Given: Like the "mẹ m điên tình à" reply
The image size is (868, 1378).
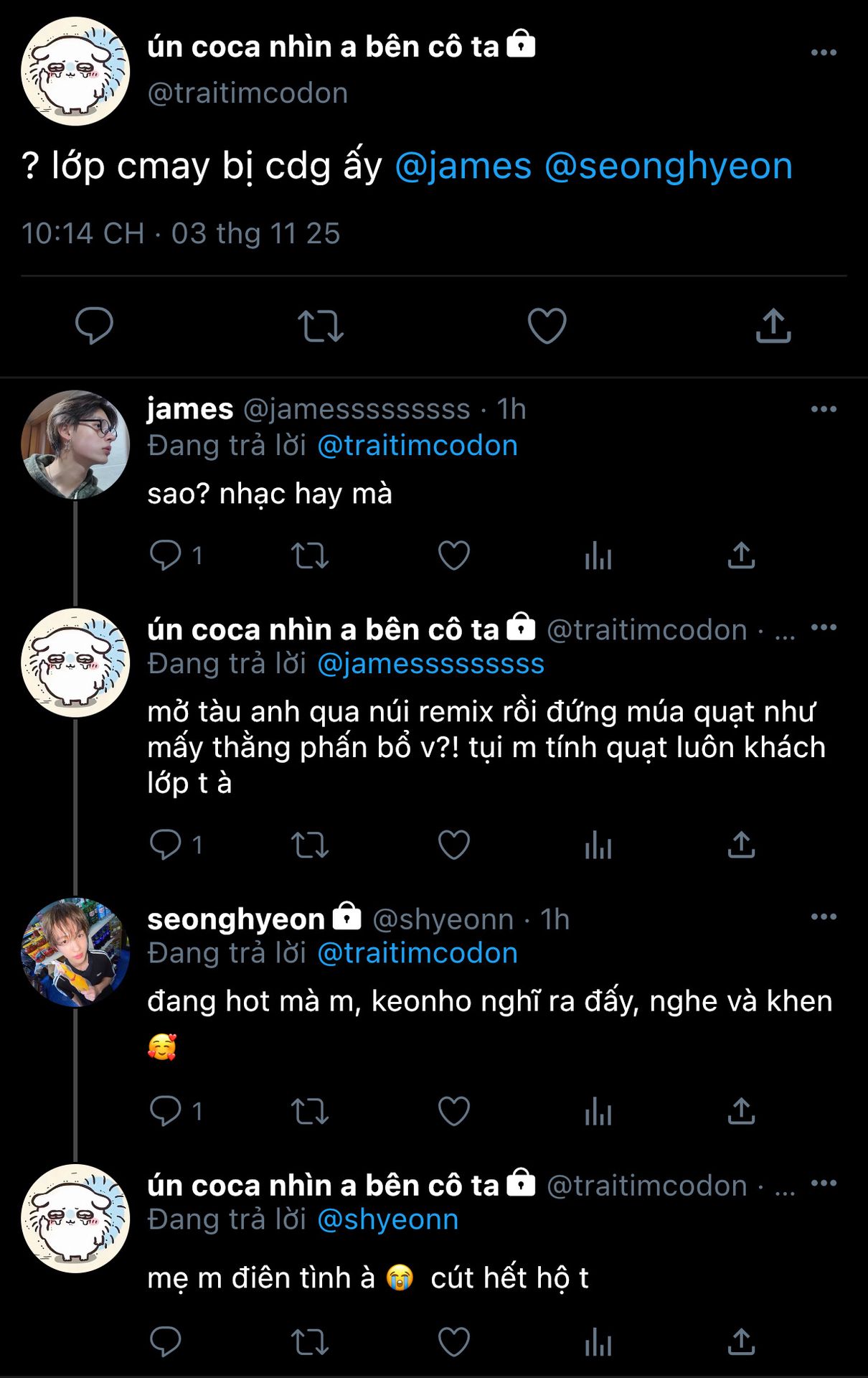Looking at the screenshot, I should 453,1341.
